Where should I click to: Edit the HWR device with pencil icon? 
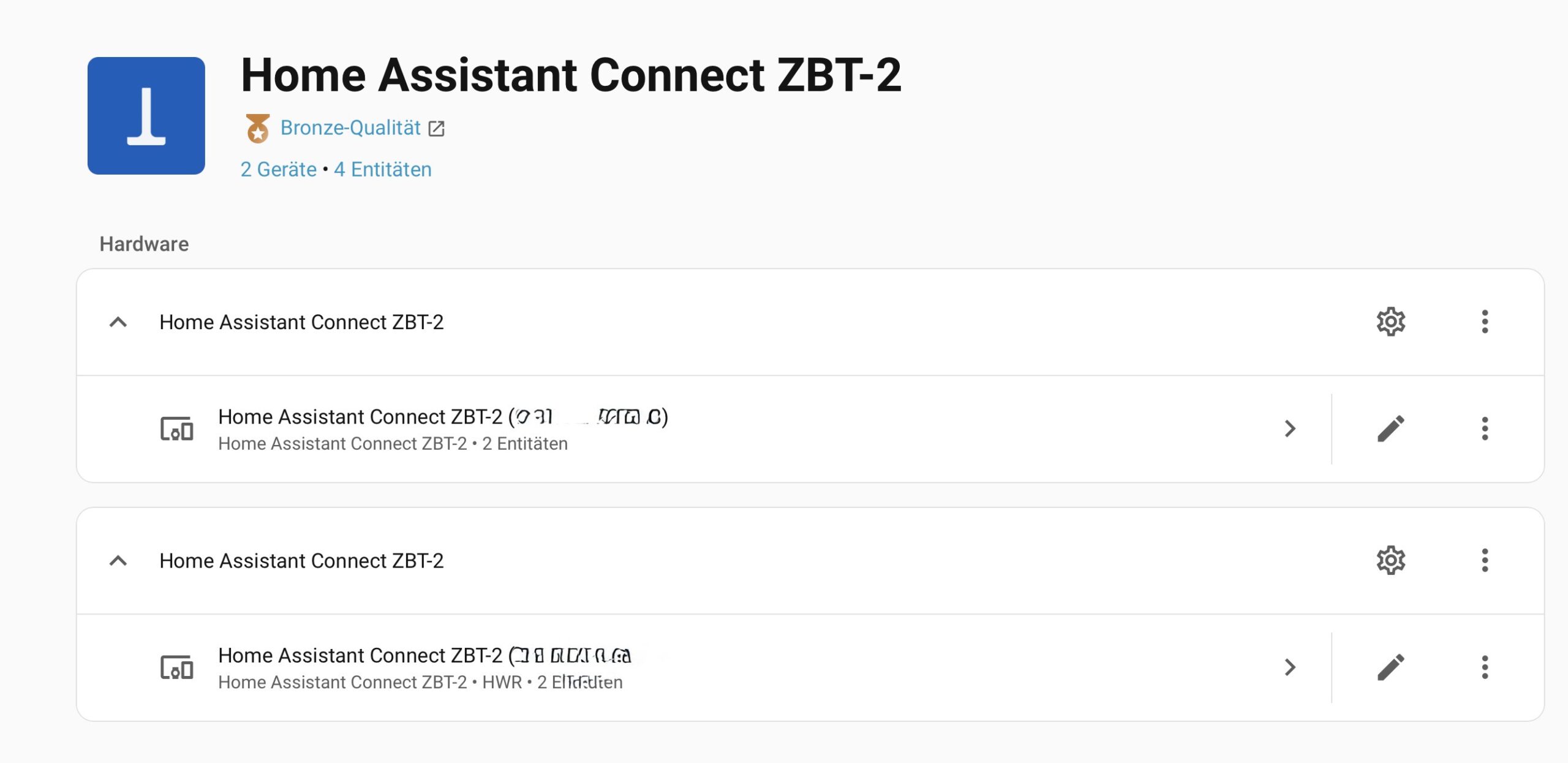pos(1390,667)
